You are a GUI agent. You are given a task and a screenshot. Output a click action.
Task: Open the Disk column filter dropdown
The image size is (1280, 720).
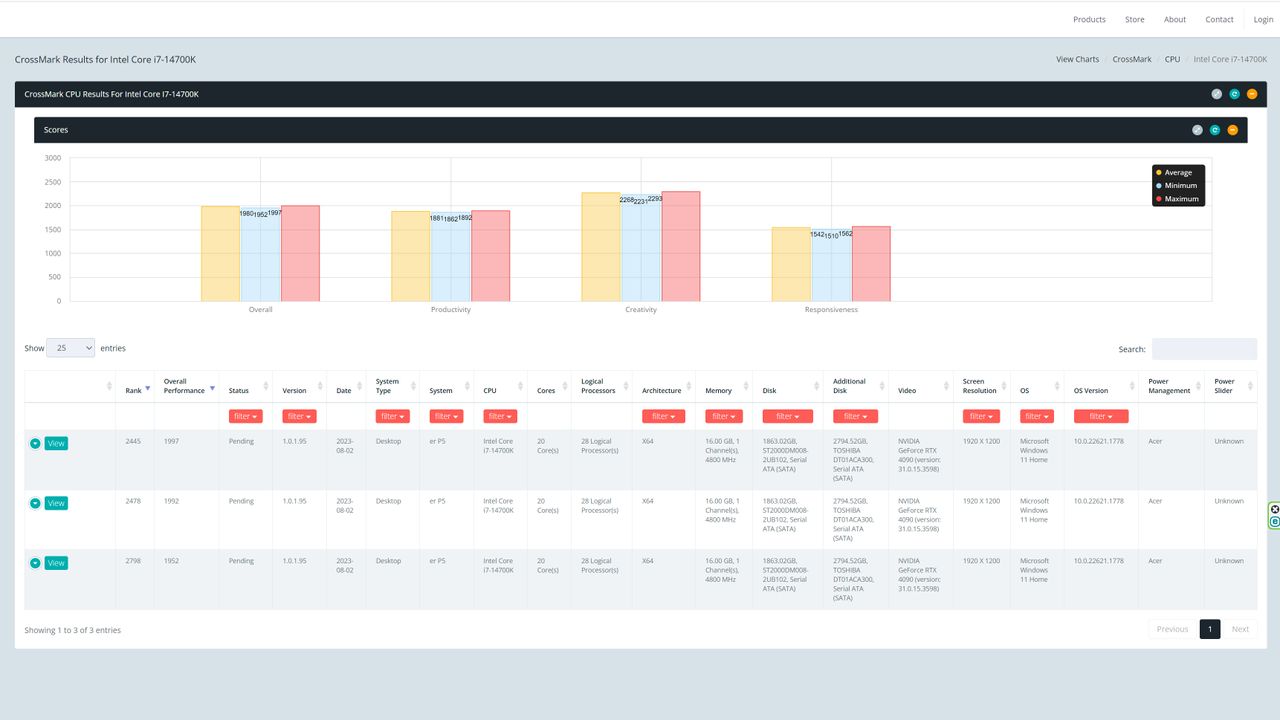pyautogui.click(x=788, y=416)
